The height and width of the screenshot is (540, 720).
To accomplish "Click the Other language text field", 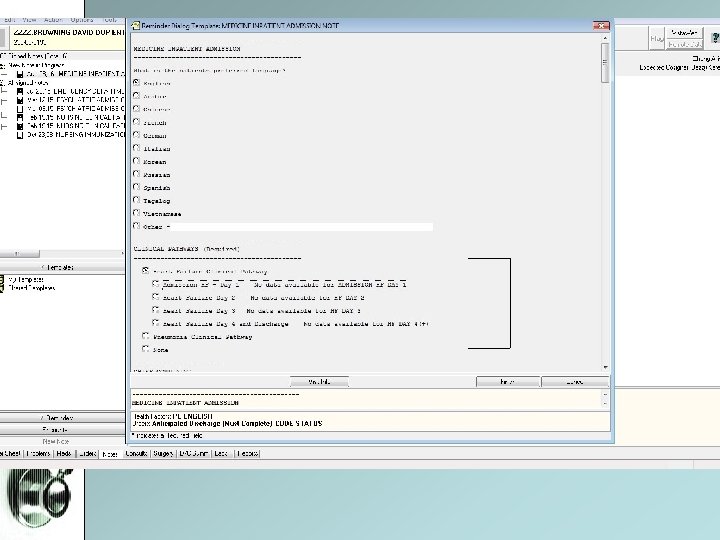I will point(302,227).
